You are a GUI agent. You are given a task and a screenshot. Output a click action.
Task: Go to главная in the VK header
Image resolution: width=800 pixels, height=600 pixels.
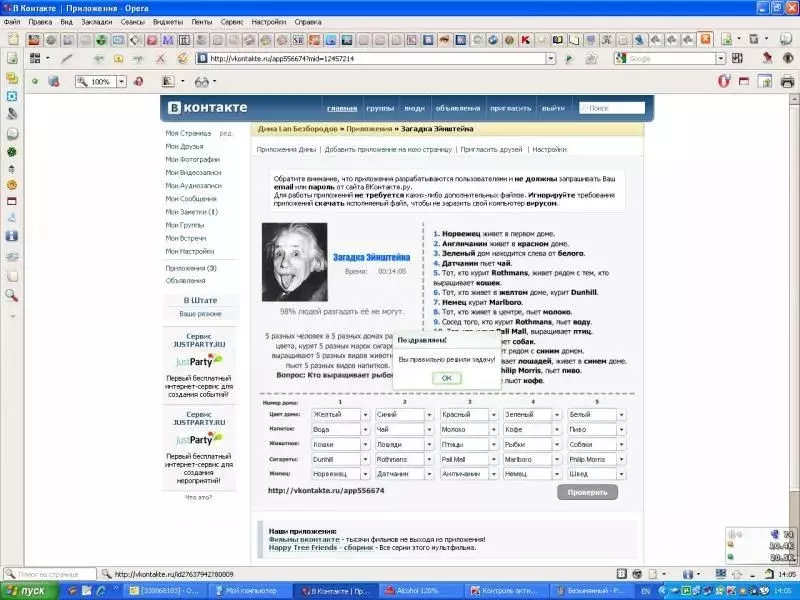tap(342, 108)
